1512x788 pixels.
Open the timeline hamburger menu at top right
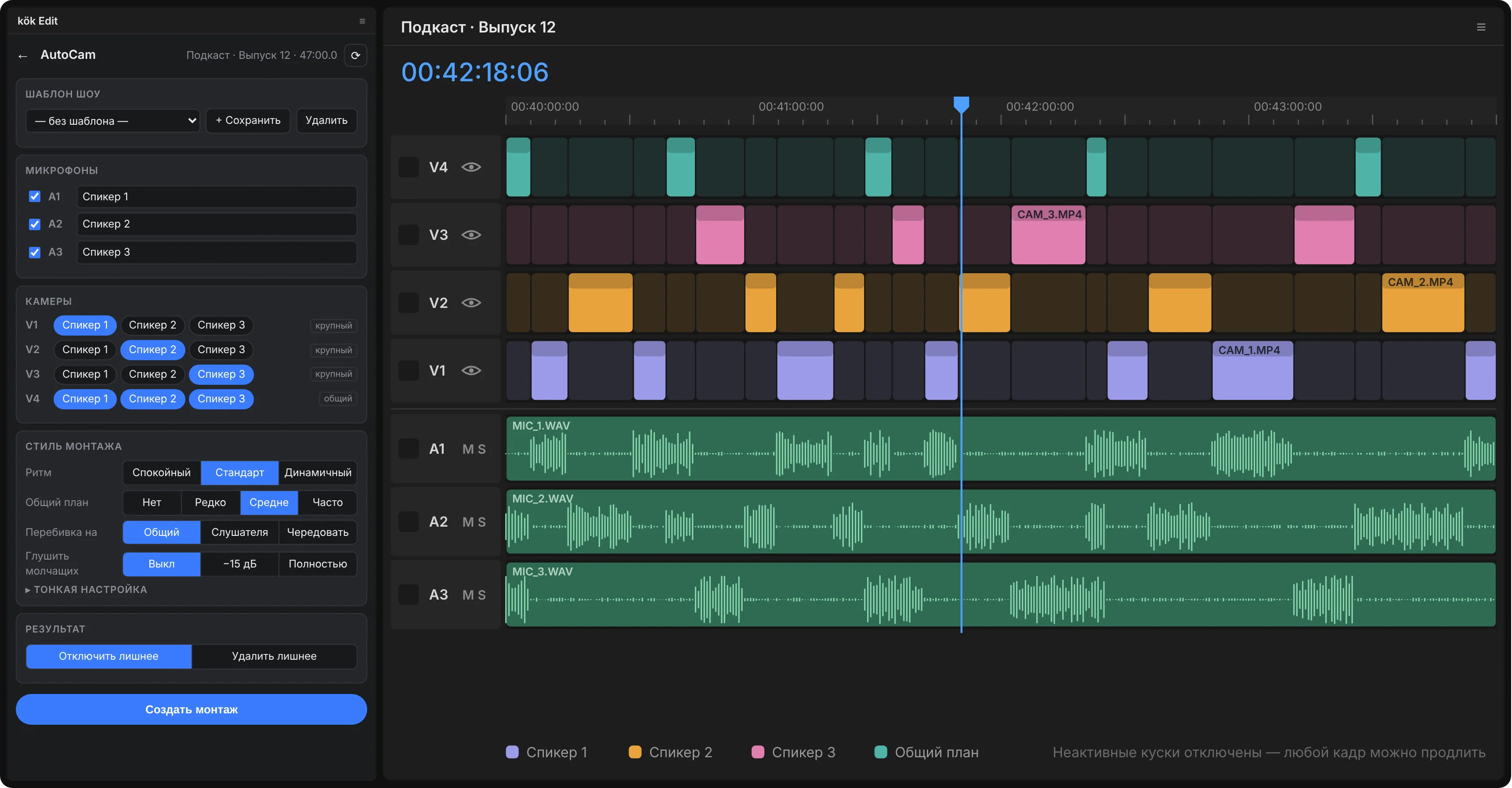pyautogui.click(x=1481, y=27)
